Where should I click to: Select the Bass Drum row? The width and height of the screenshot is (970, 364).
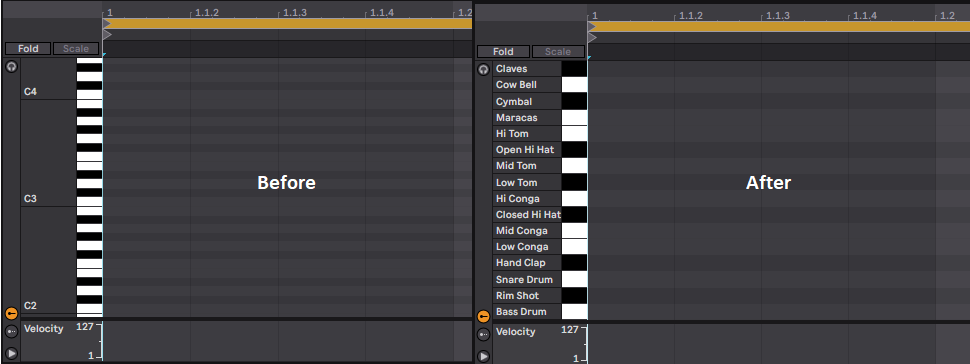pos(527,312)
